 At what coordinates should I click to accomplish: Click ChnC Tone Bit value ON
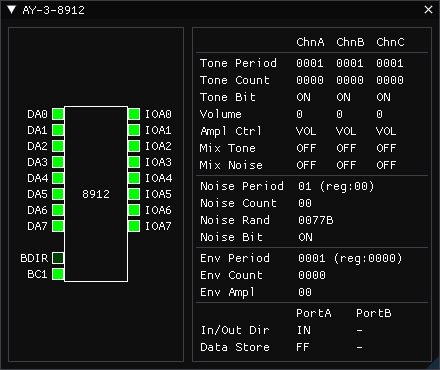point(383,97)
